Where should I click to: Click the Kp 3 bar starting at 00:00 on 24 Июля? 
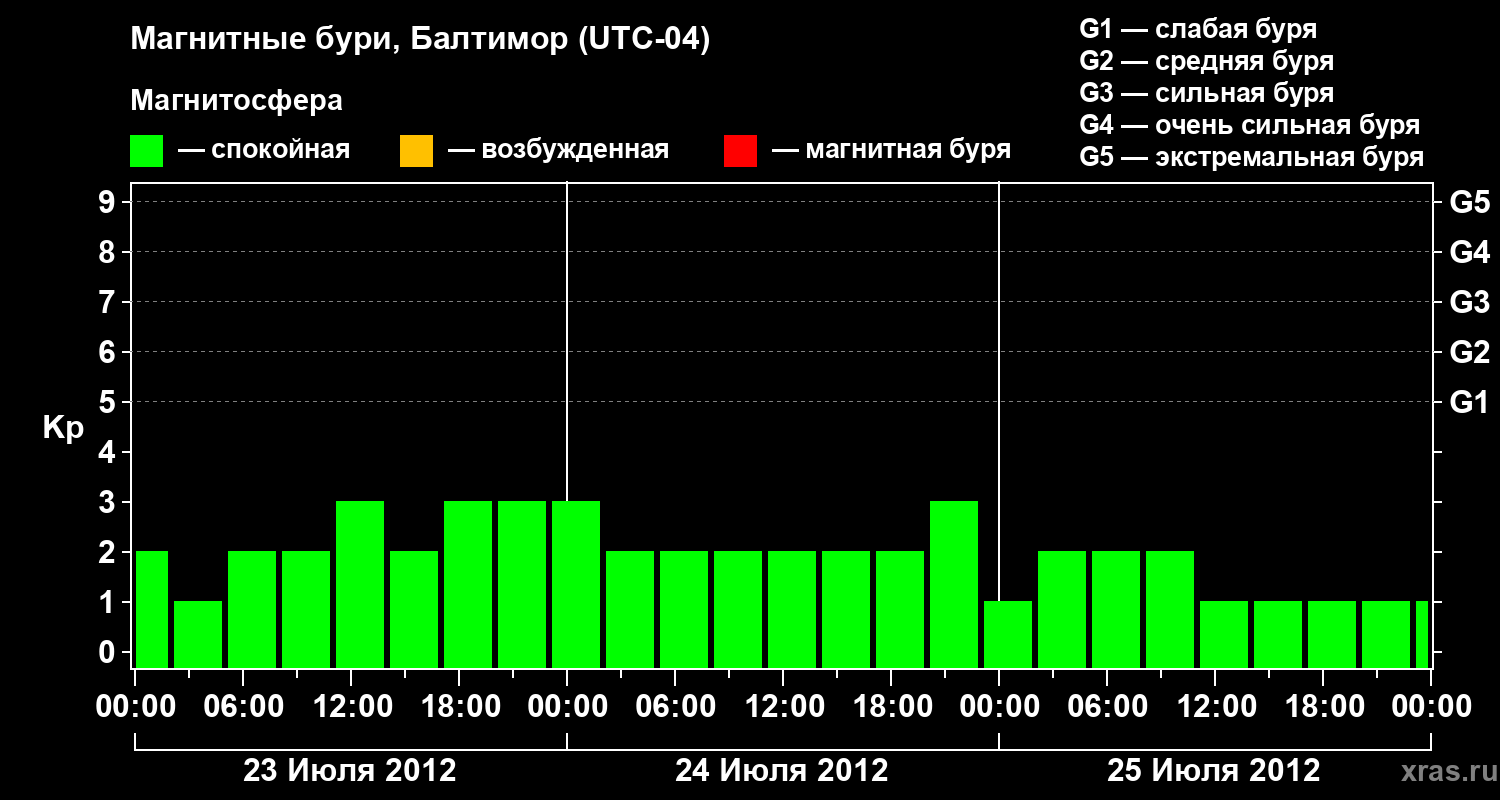tap(576, 584)
